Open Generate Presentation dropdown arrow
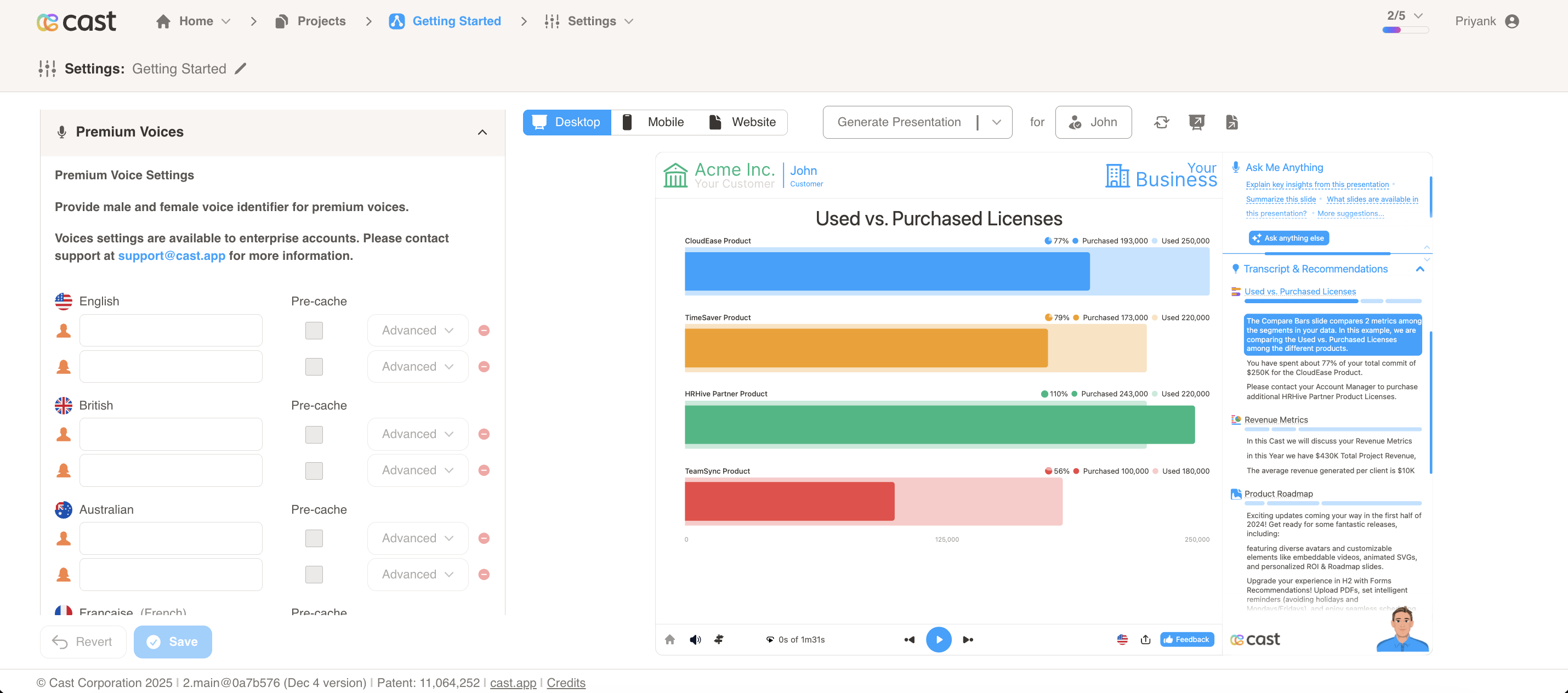 [x=996, y=122]
